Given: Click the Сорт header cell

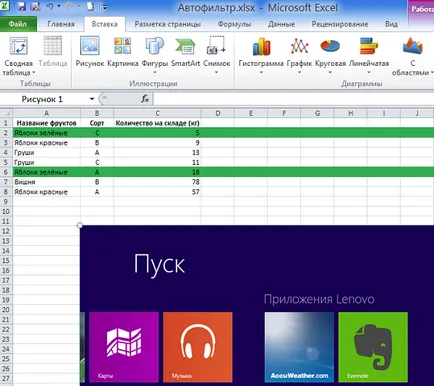Looking at the screenshot, I should tap(97, 123).
